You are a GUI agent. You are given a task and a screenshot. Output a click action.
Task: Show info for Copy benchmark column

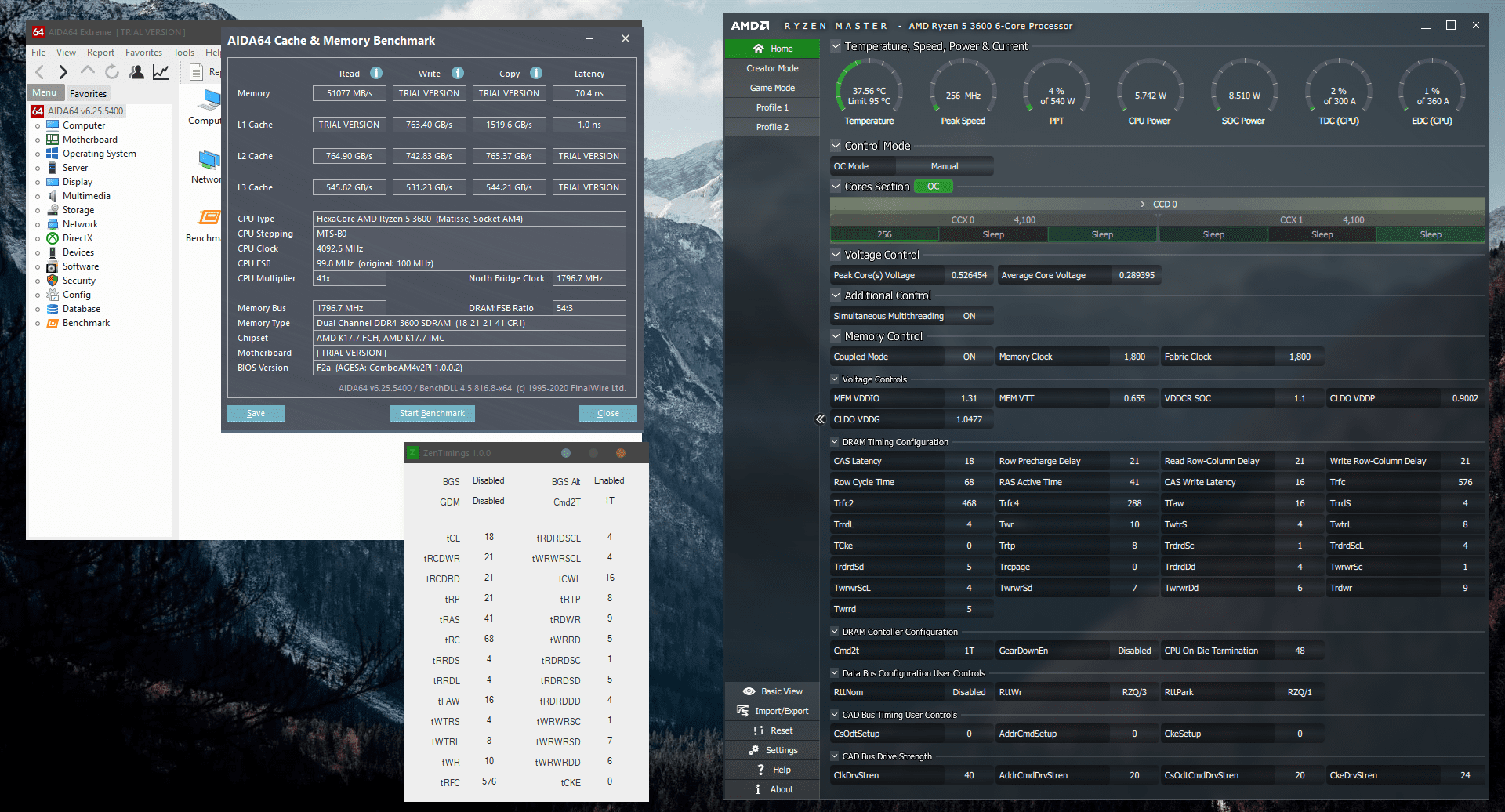tap(536, 73)
